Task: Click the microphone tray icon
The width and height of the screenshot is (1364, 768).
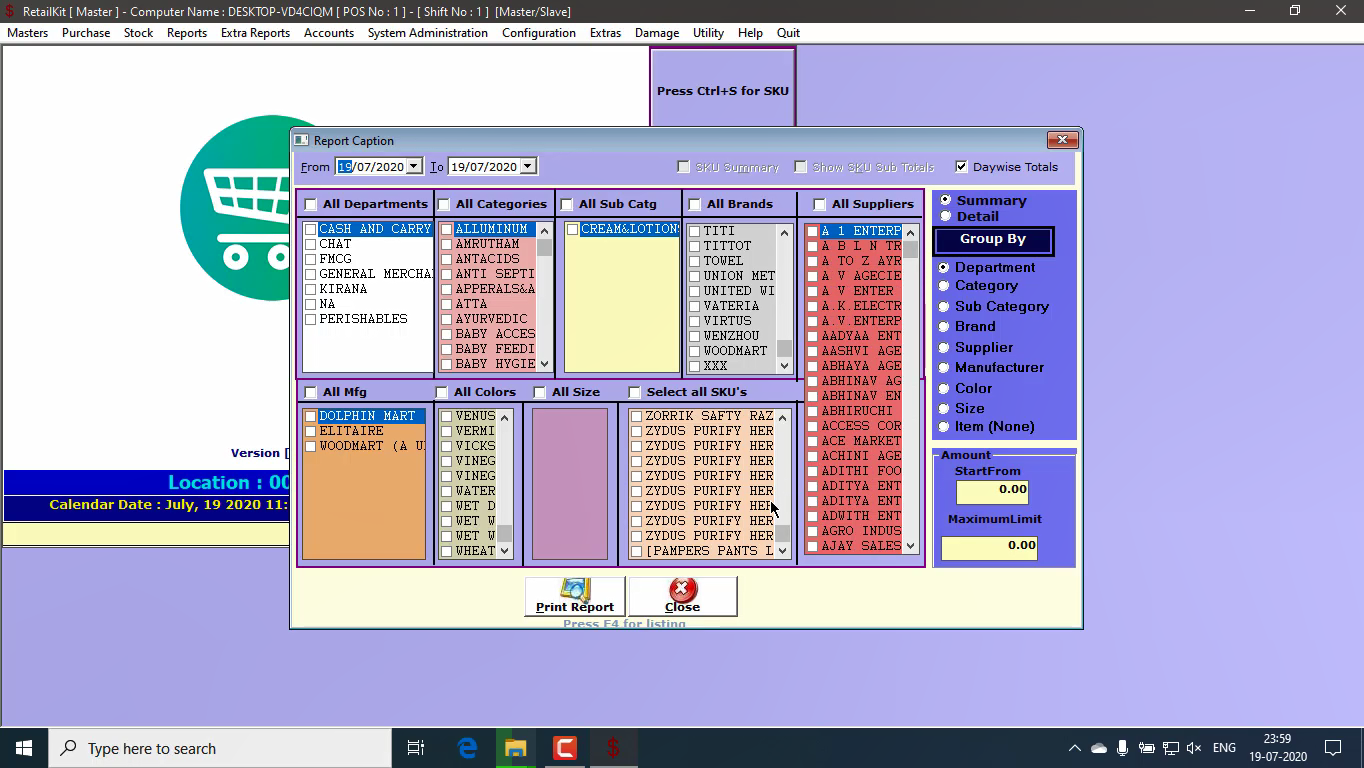Action: [1123, 748]
